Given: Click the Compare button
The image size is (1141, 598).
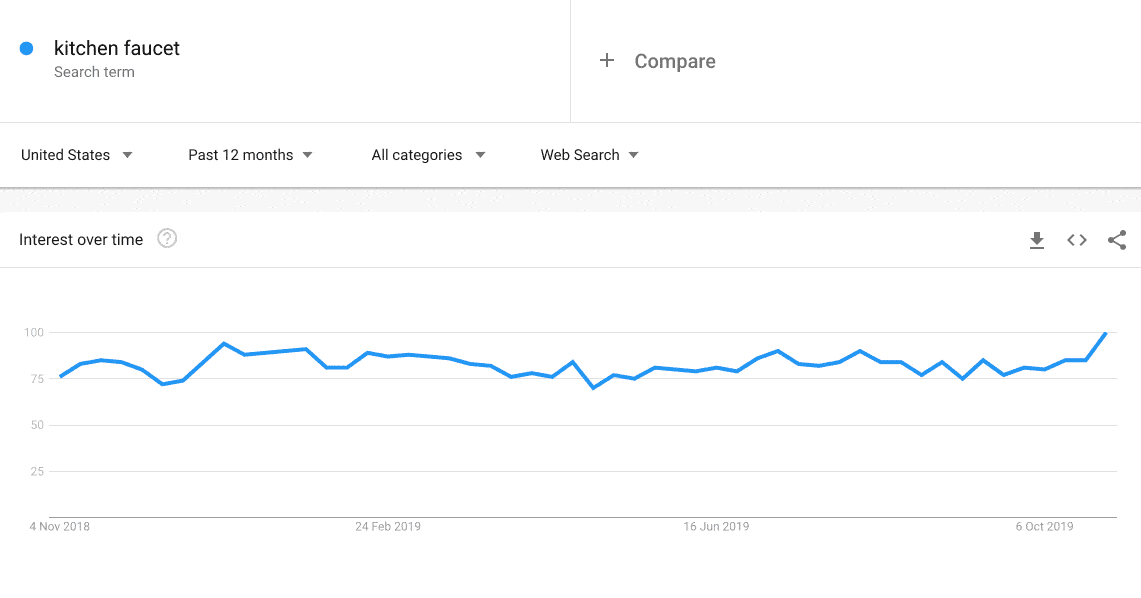Looking at the screenshot, I should 675,61.
